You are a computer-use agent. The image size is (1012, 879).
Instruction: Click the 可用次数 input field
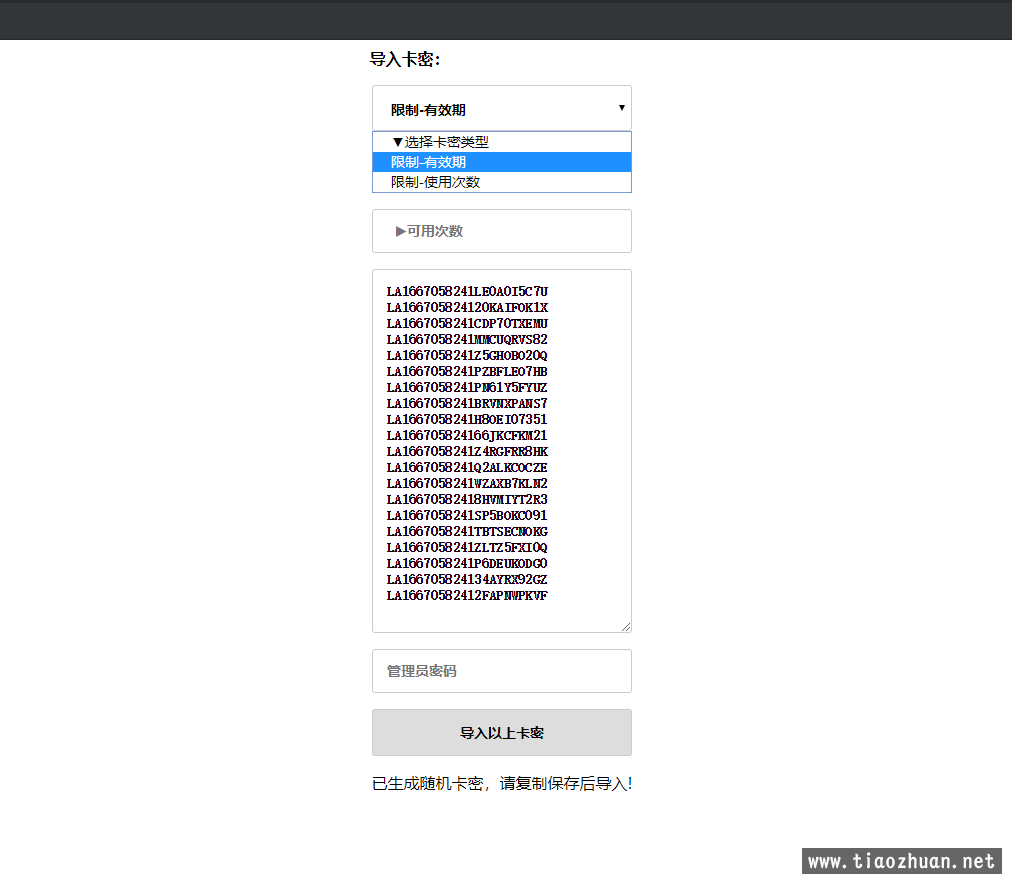click(501, 231)
